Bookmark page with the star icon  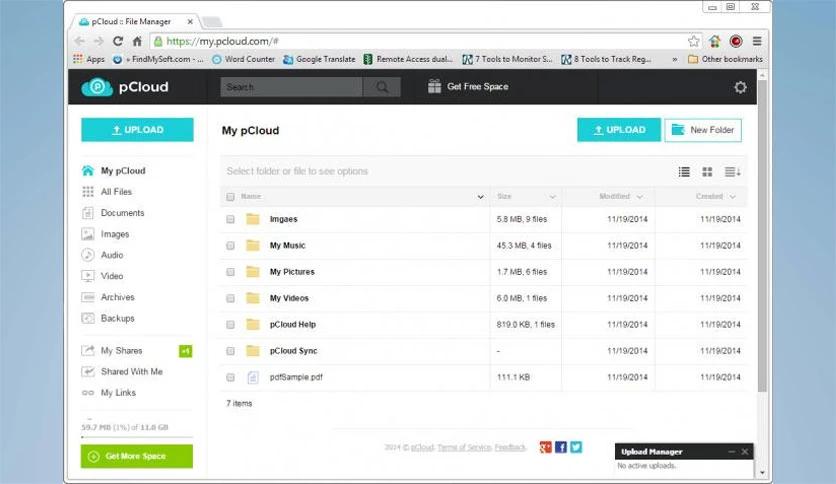click(693, 41)
